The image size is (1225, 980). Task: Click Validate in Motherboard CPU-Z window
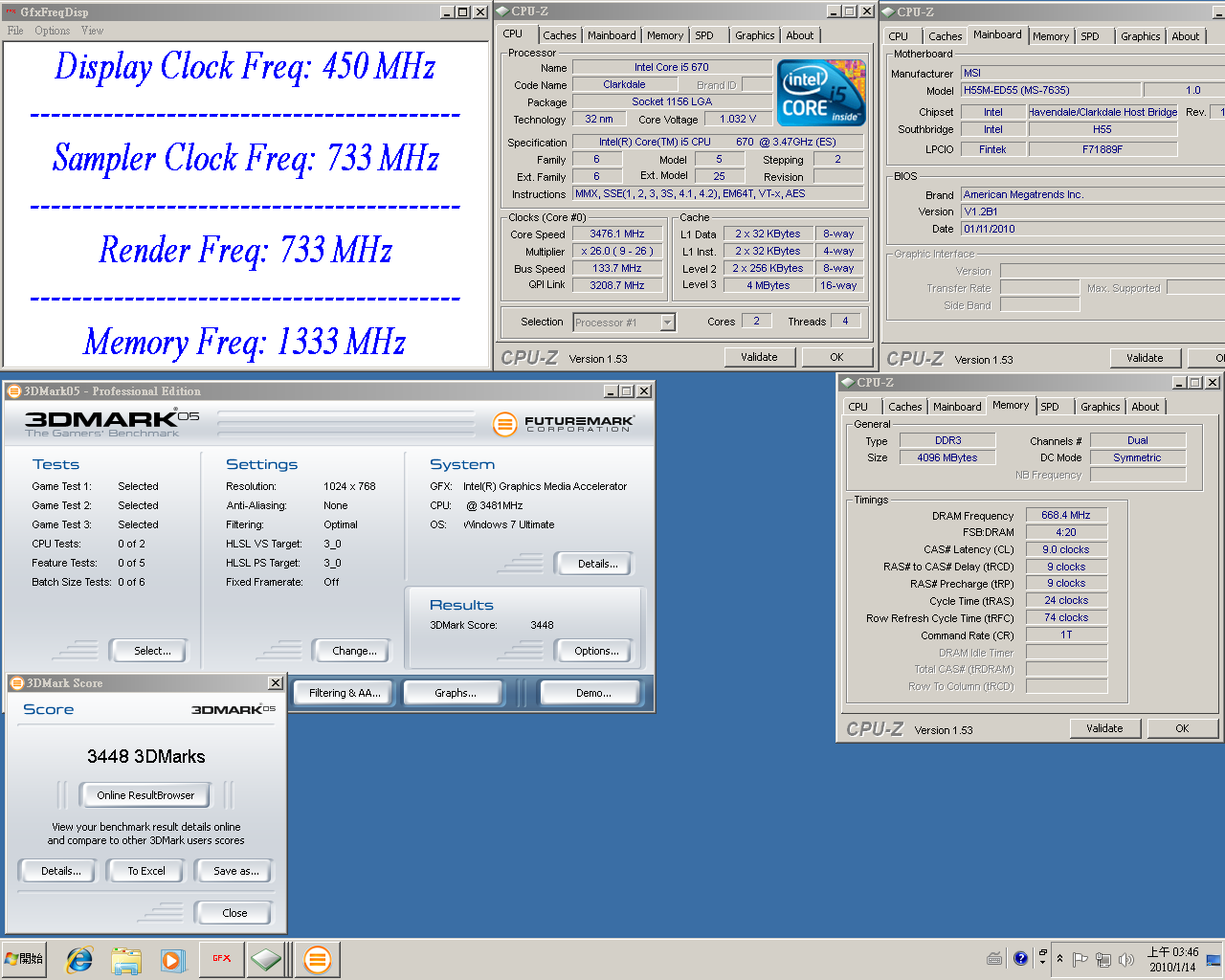[1145, 358]
